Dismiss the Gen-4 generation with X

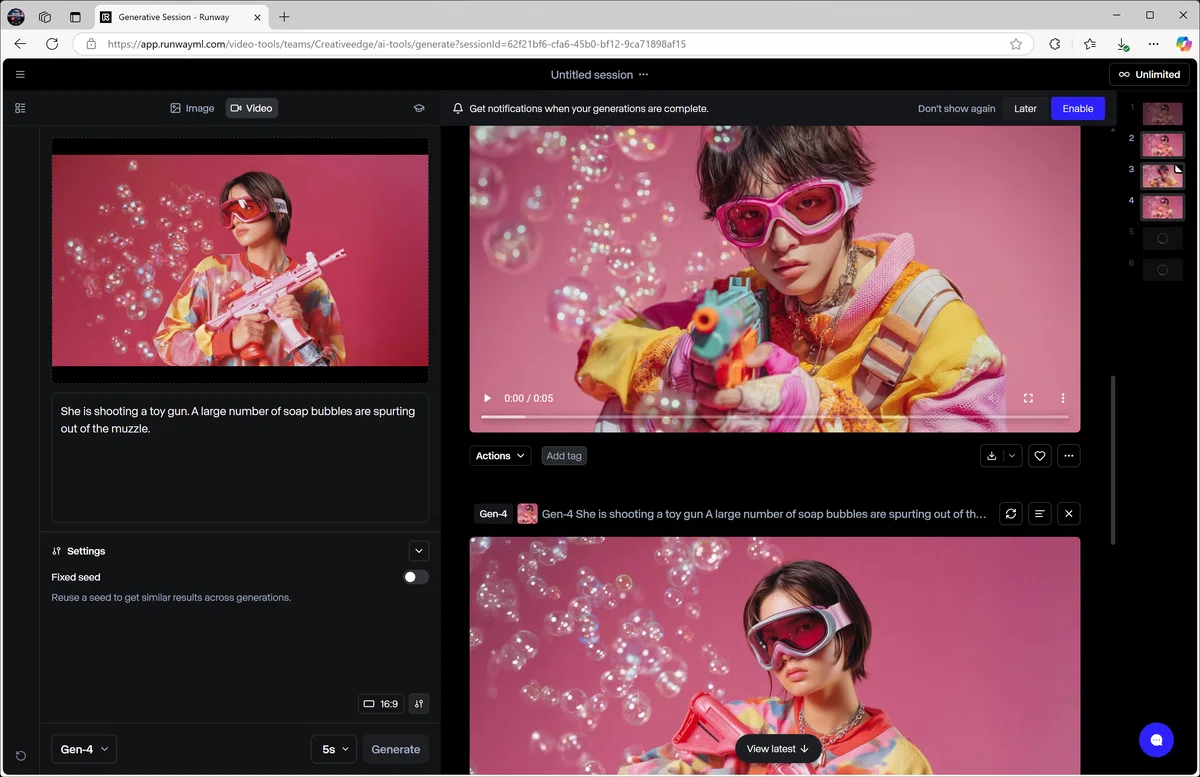[x=1069, y=514]
